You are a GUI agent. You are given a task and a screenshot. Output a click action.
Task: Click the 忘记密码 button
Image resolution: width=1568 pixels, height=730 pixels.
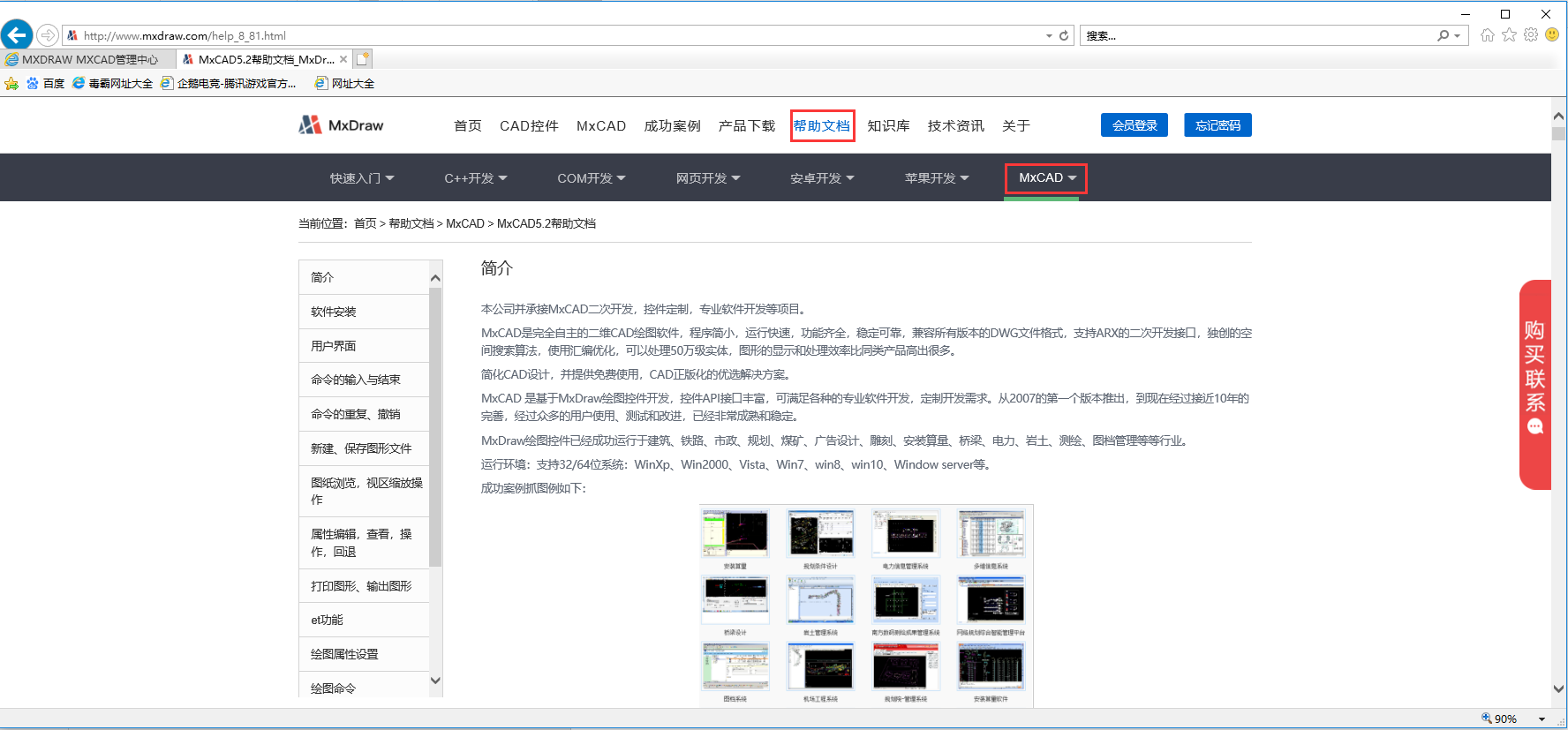(x=1218, y=125)
